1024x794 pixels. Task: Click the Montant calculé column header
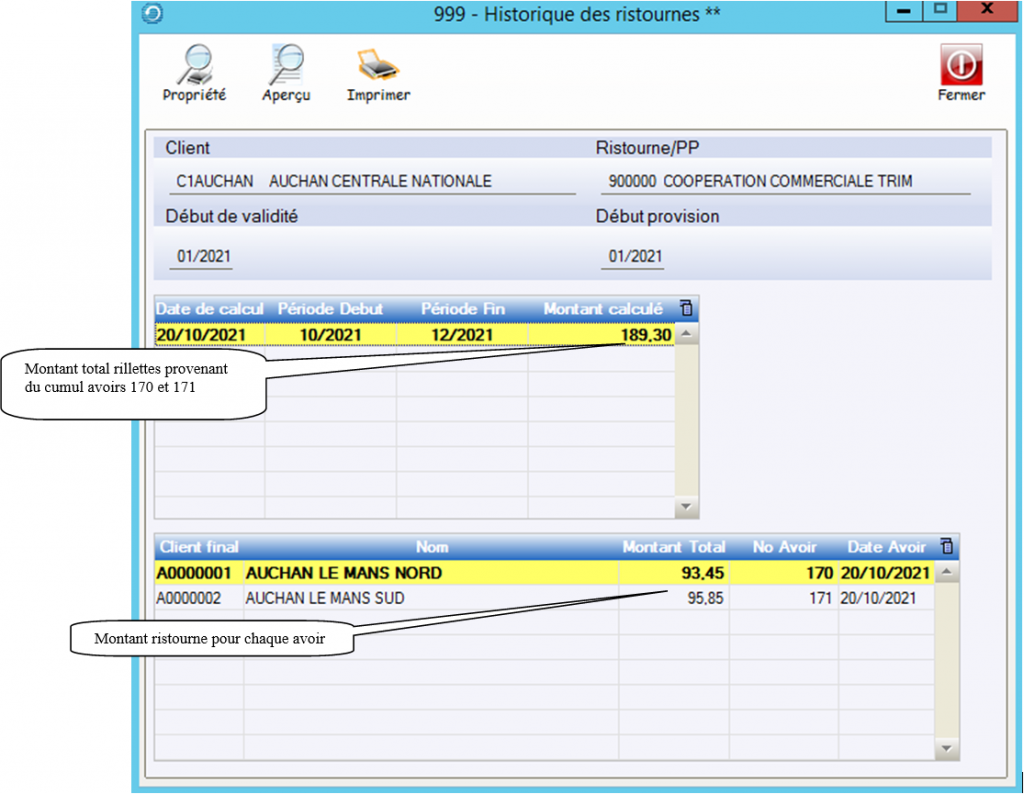coord(602,308)
